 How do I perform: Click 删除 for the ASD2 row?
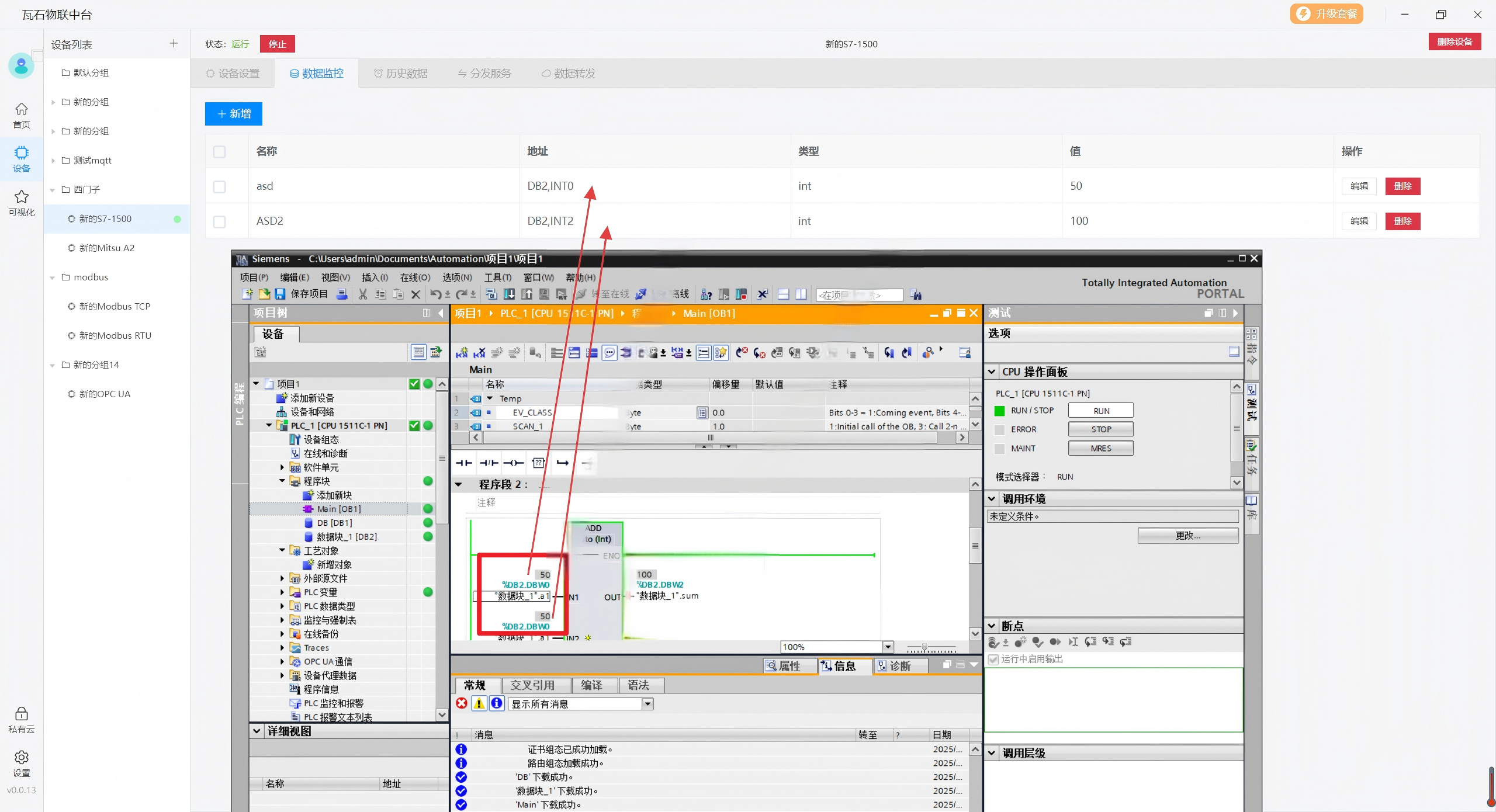[x=1402, y=221]
